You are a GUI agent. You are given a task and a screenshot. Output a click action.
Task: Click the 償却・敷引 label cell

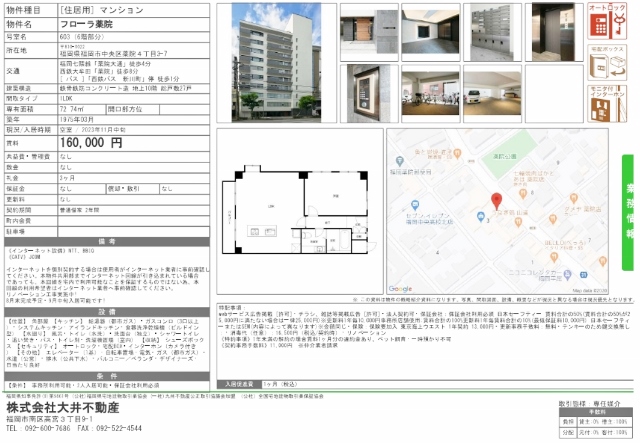133,189
